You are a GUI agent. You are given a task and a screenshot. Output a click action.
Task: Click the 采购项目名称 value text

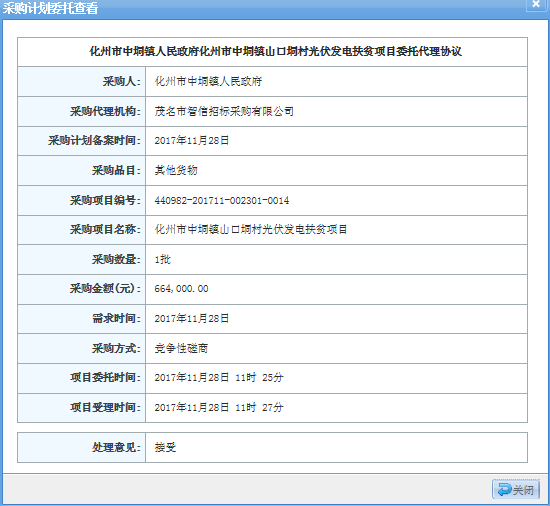tap(251, 230)
